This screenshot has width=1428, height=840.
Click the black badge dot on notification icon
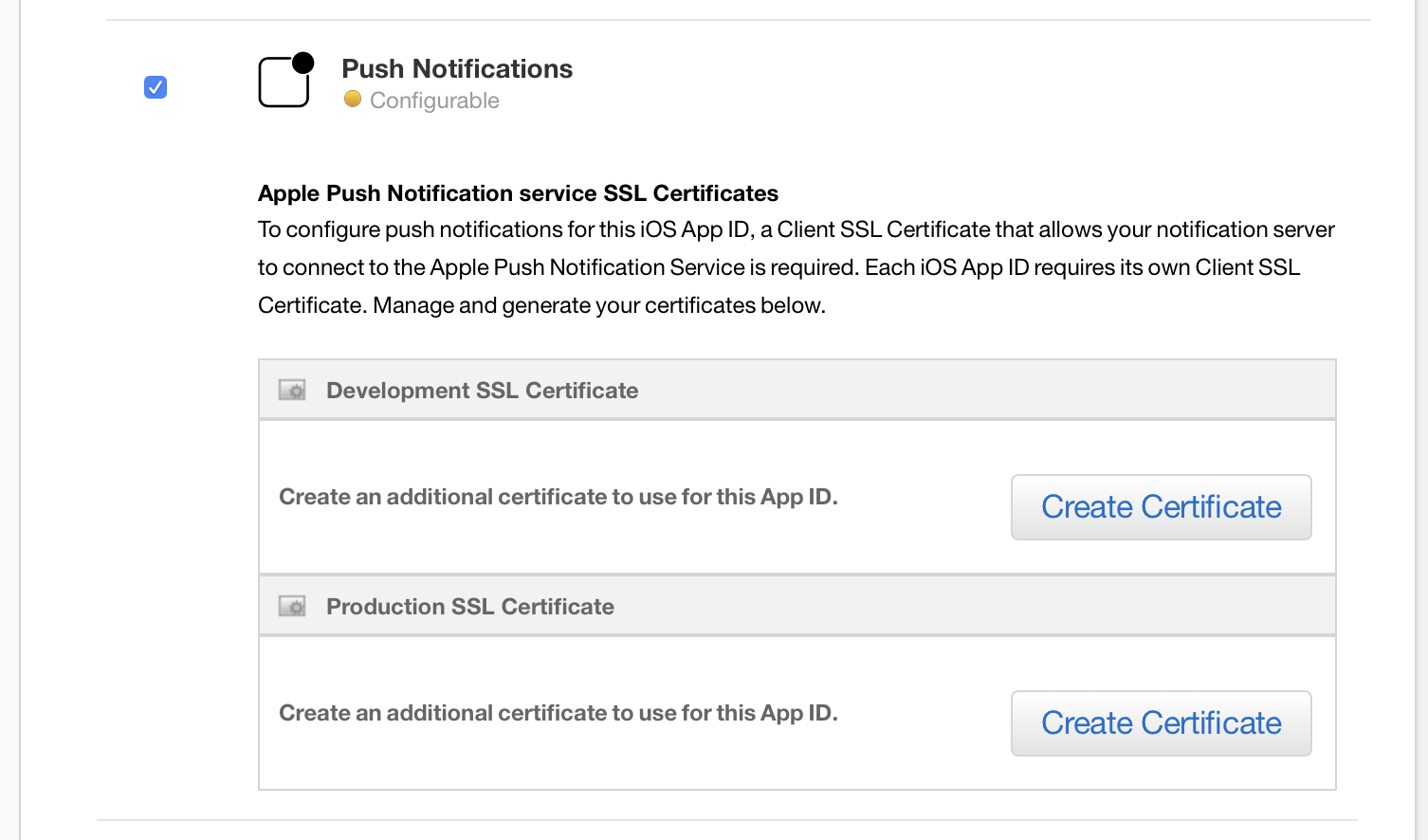tap(303, 63)
